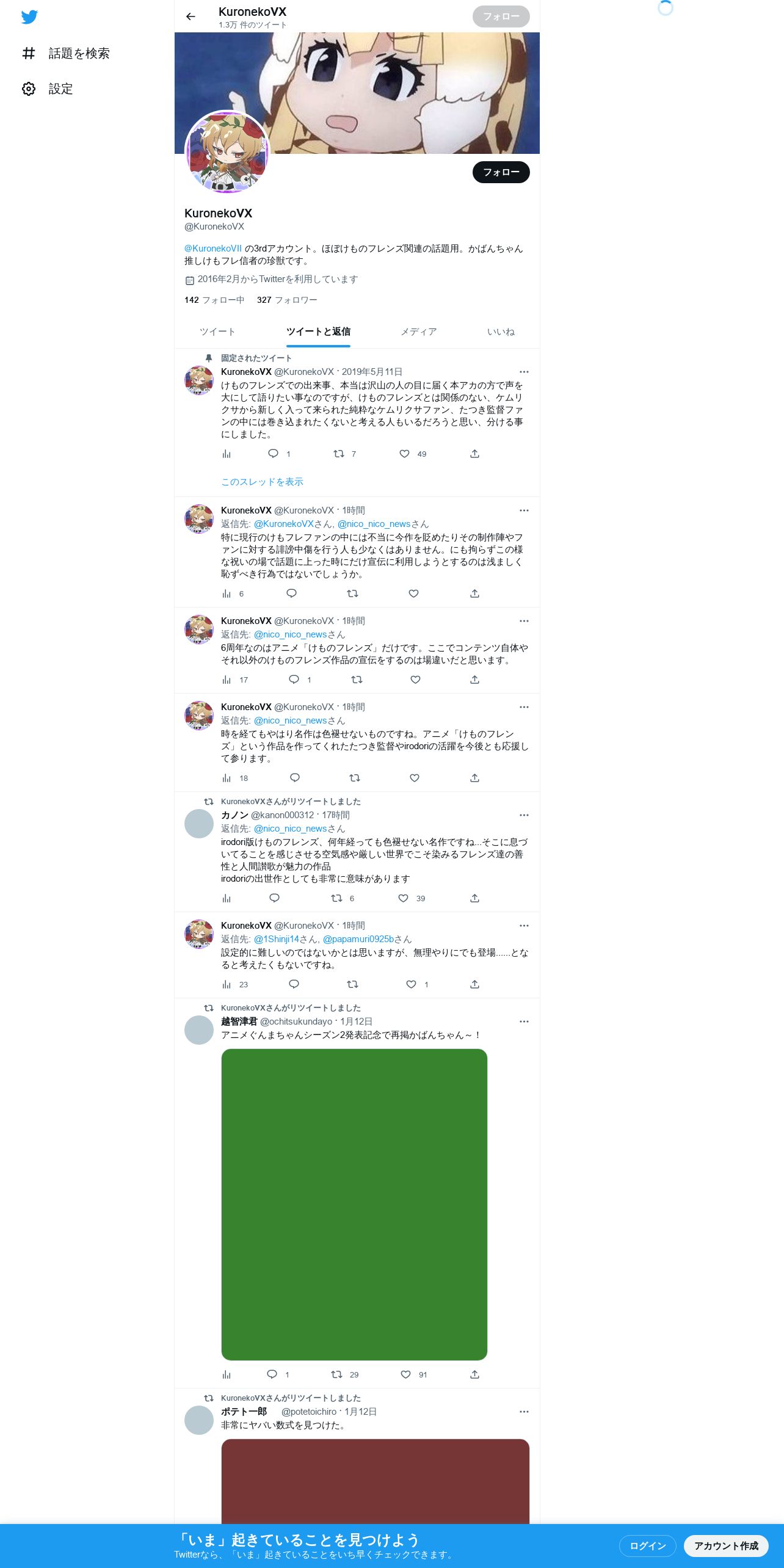The image size is (784, 1568).
Task: Open more menu on カノン's tweet
Action: (524, 815)
